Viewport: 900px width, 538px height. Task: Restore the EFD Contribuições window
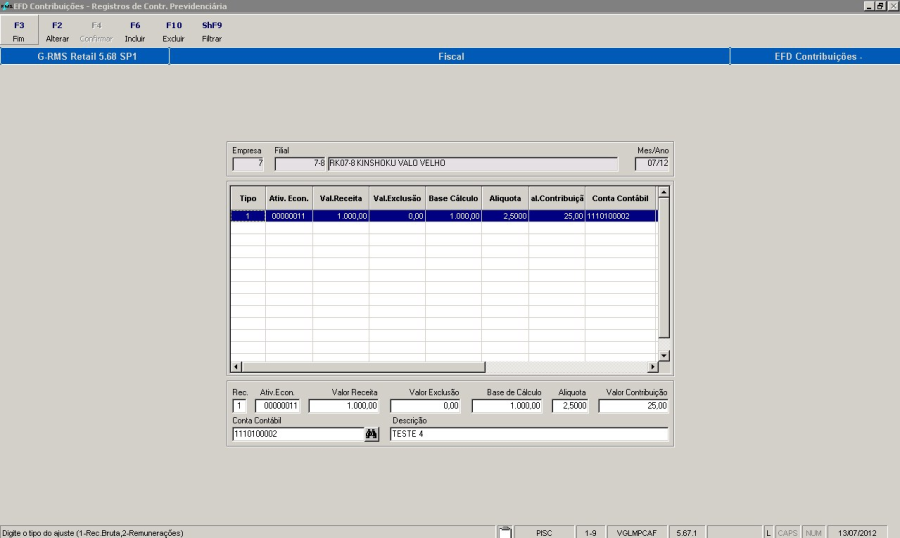[x=880, y=6]
